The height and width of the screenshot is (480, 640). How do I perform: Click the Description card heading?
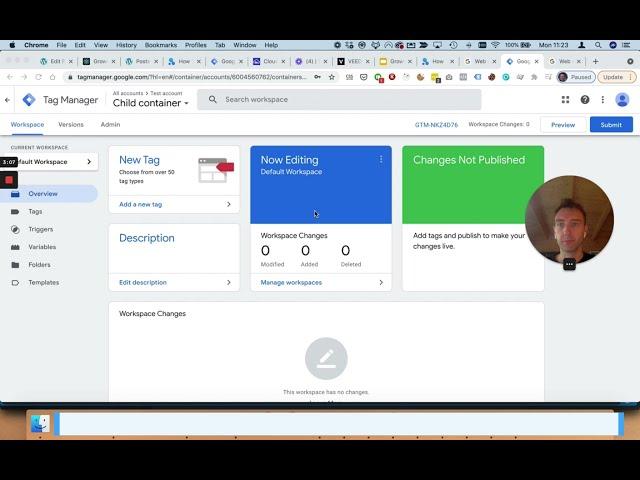[147, 238]
